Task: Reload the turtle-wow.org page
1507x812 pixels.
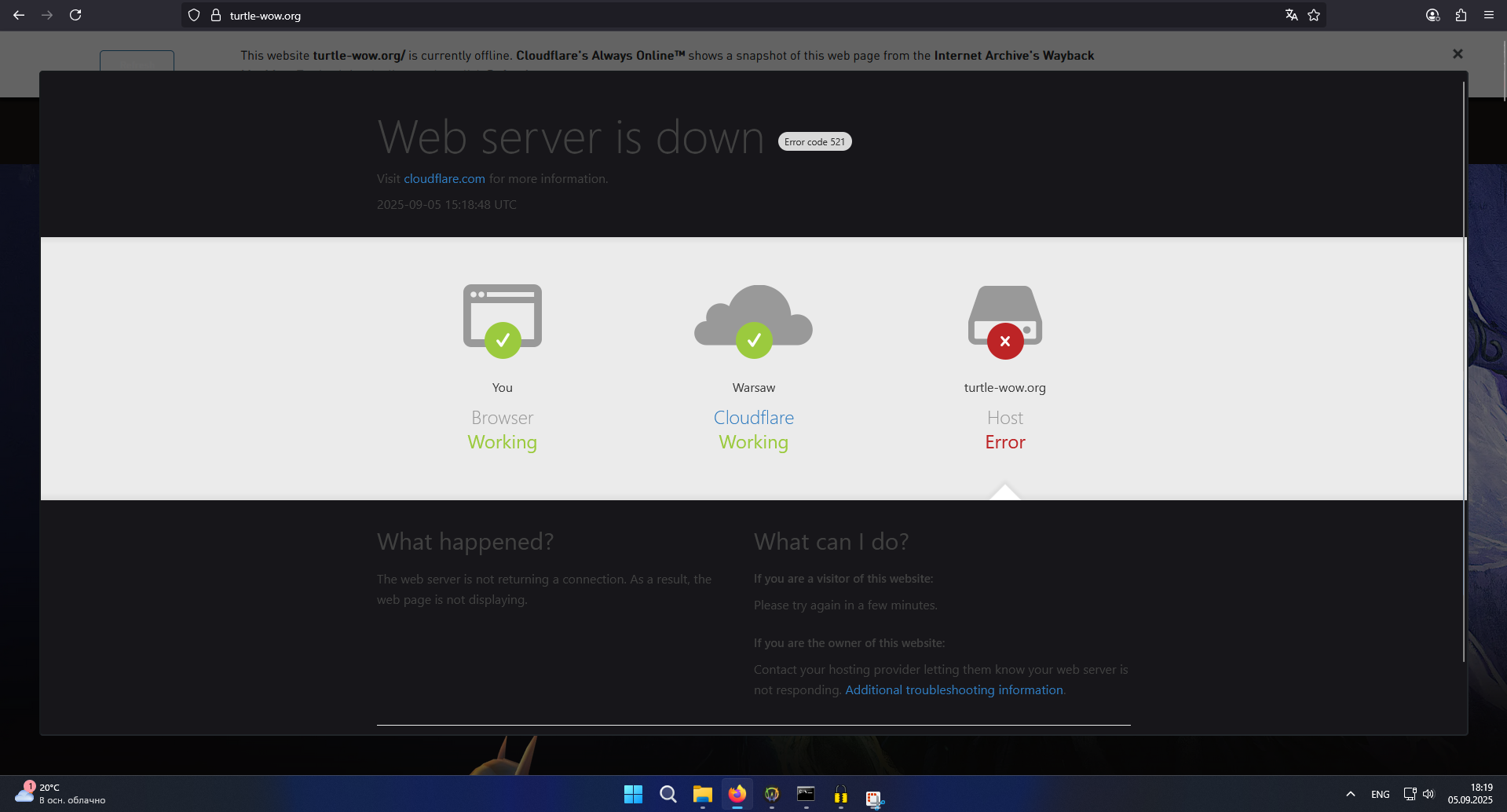Action: pyautogui.click(x=75, y=15)
